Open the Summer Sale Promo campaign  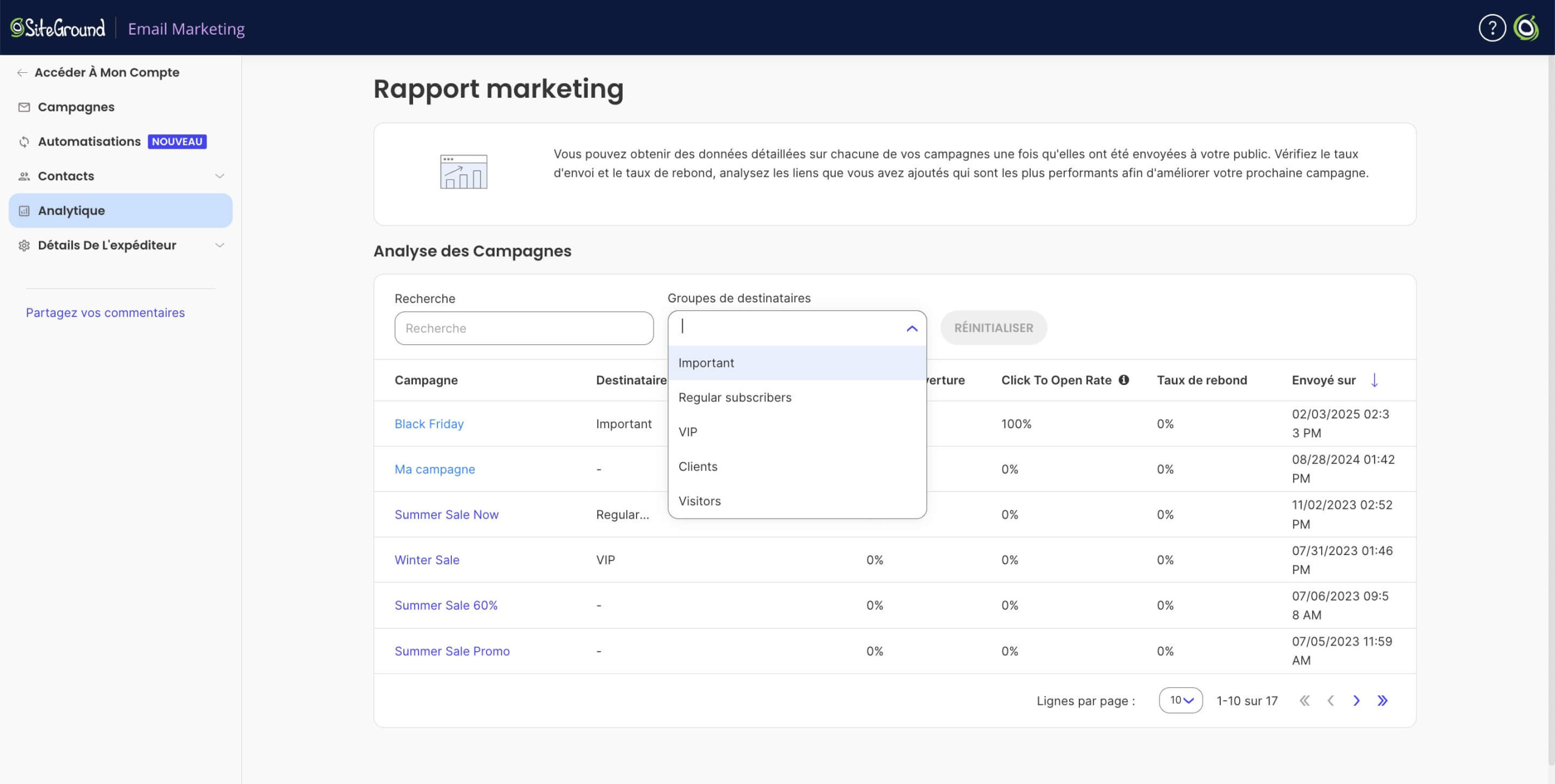[x=452, y=651]
